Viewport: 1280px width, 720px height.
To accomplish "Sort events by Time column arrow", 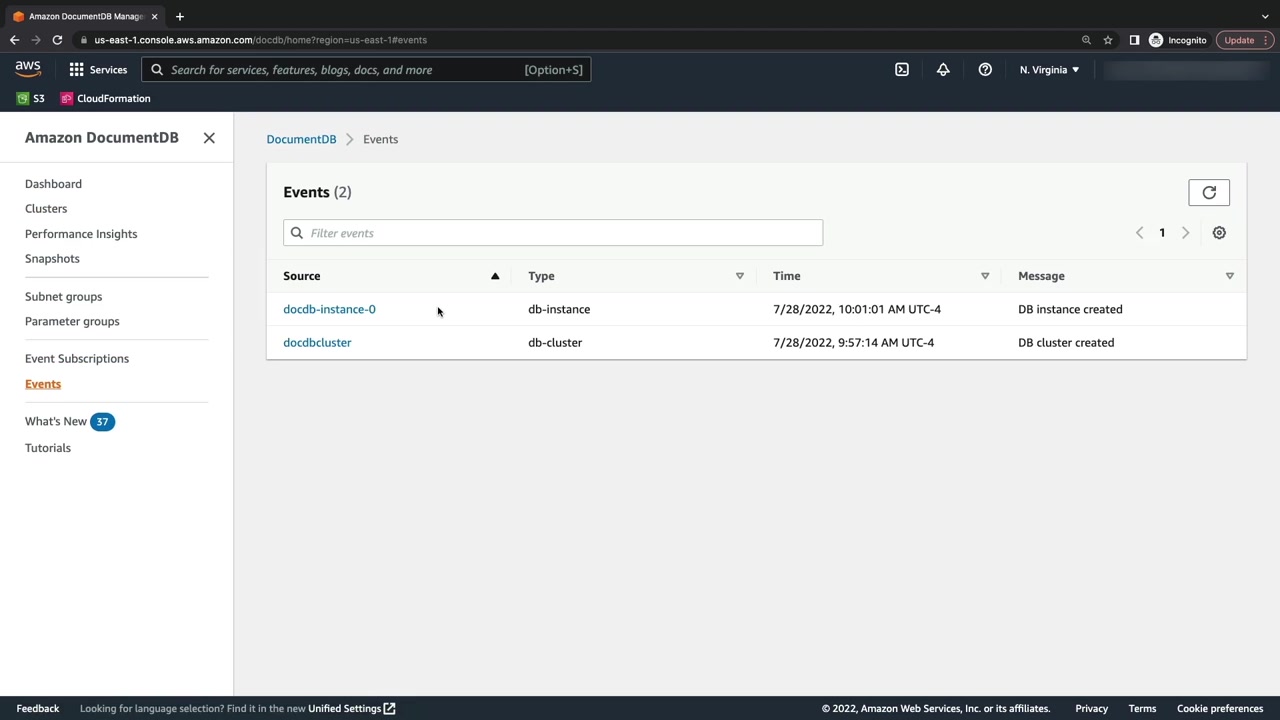I will click(985, 276).
